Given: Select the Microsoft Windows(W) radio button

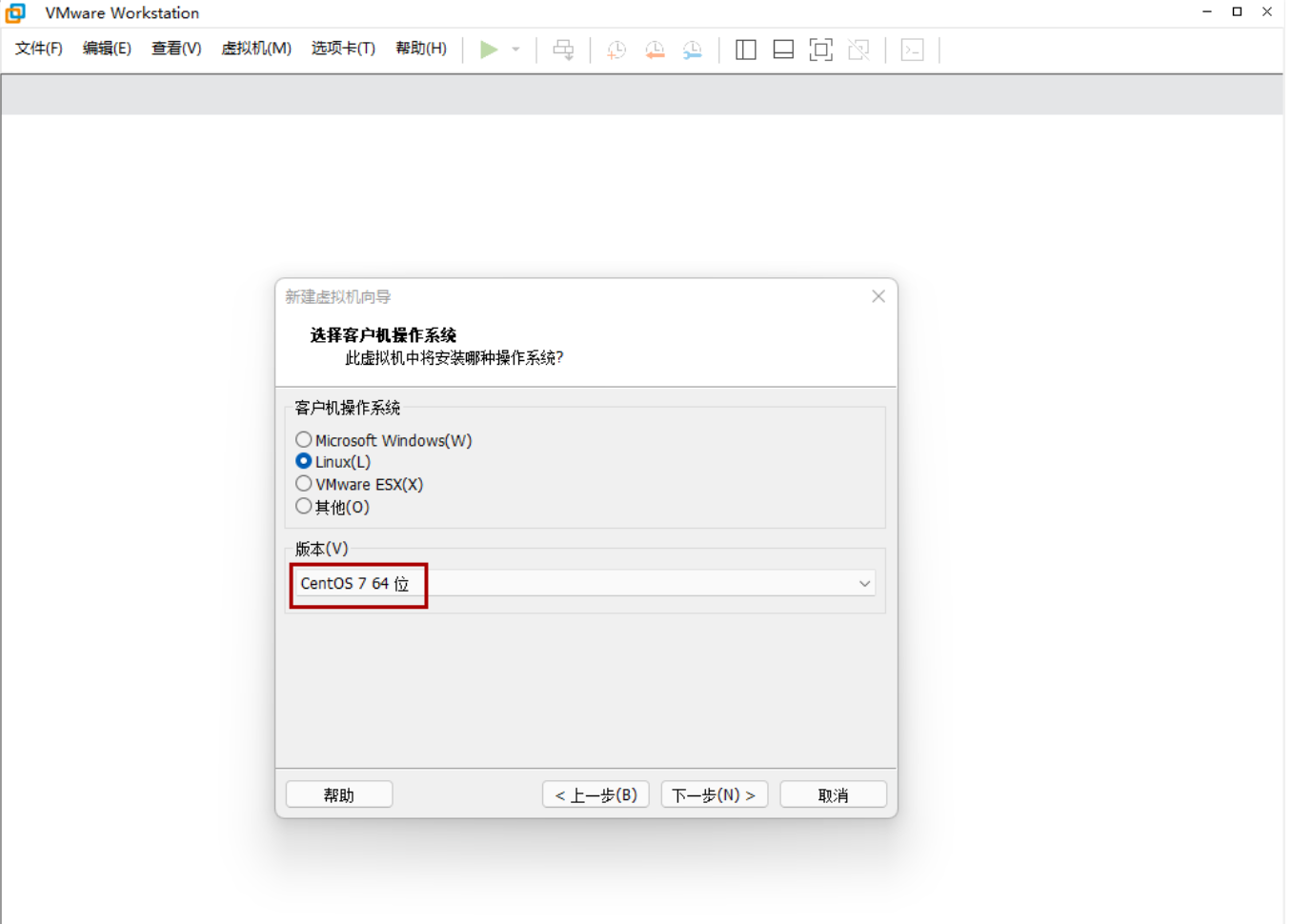Looking at the screenshot, I should 303,440.
